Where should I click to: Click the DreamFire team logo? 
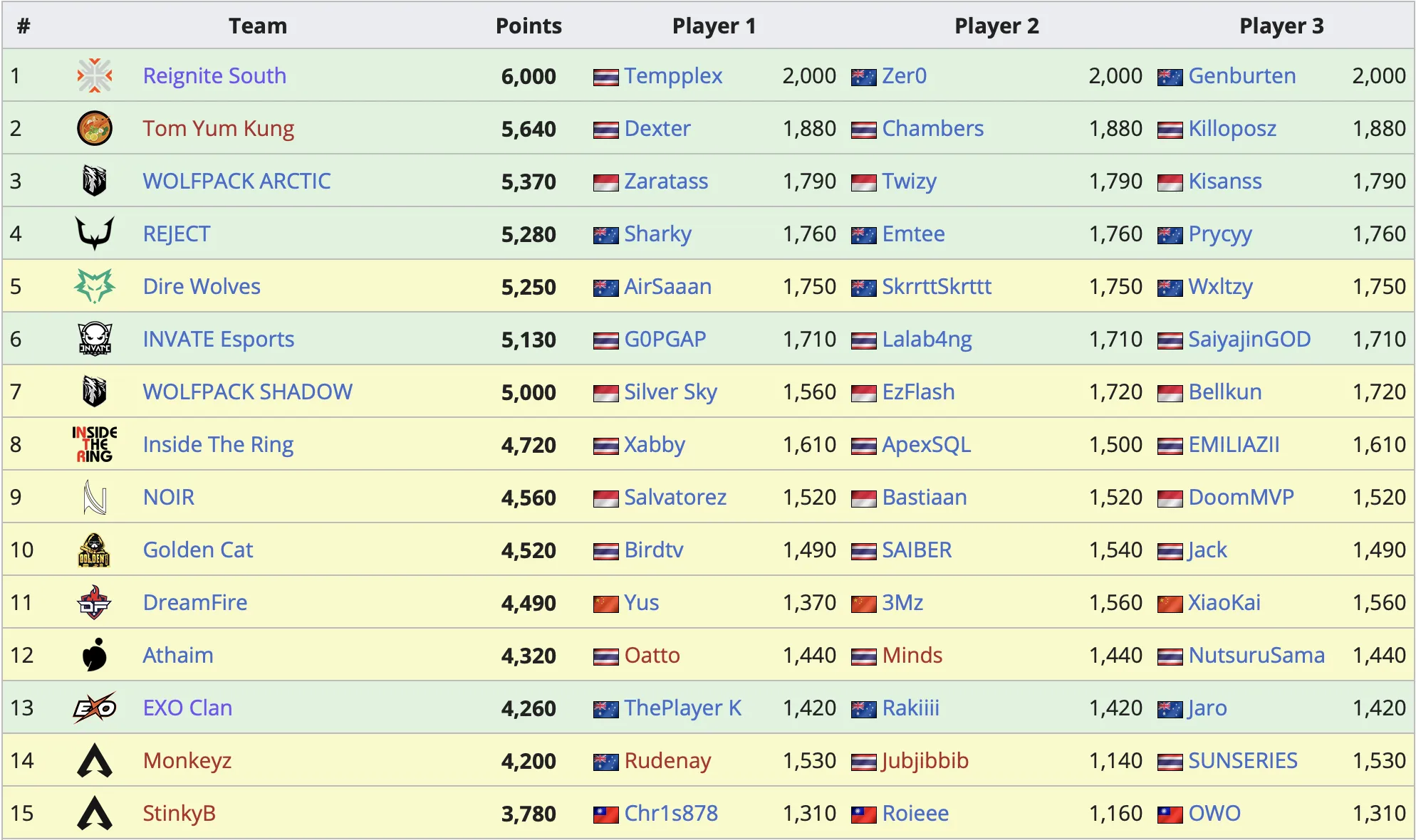(x=94, y=602)
